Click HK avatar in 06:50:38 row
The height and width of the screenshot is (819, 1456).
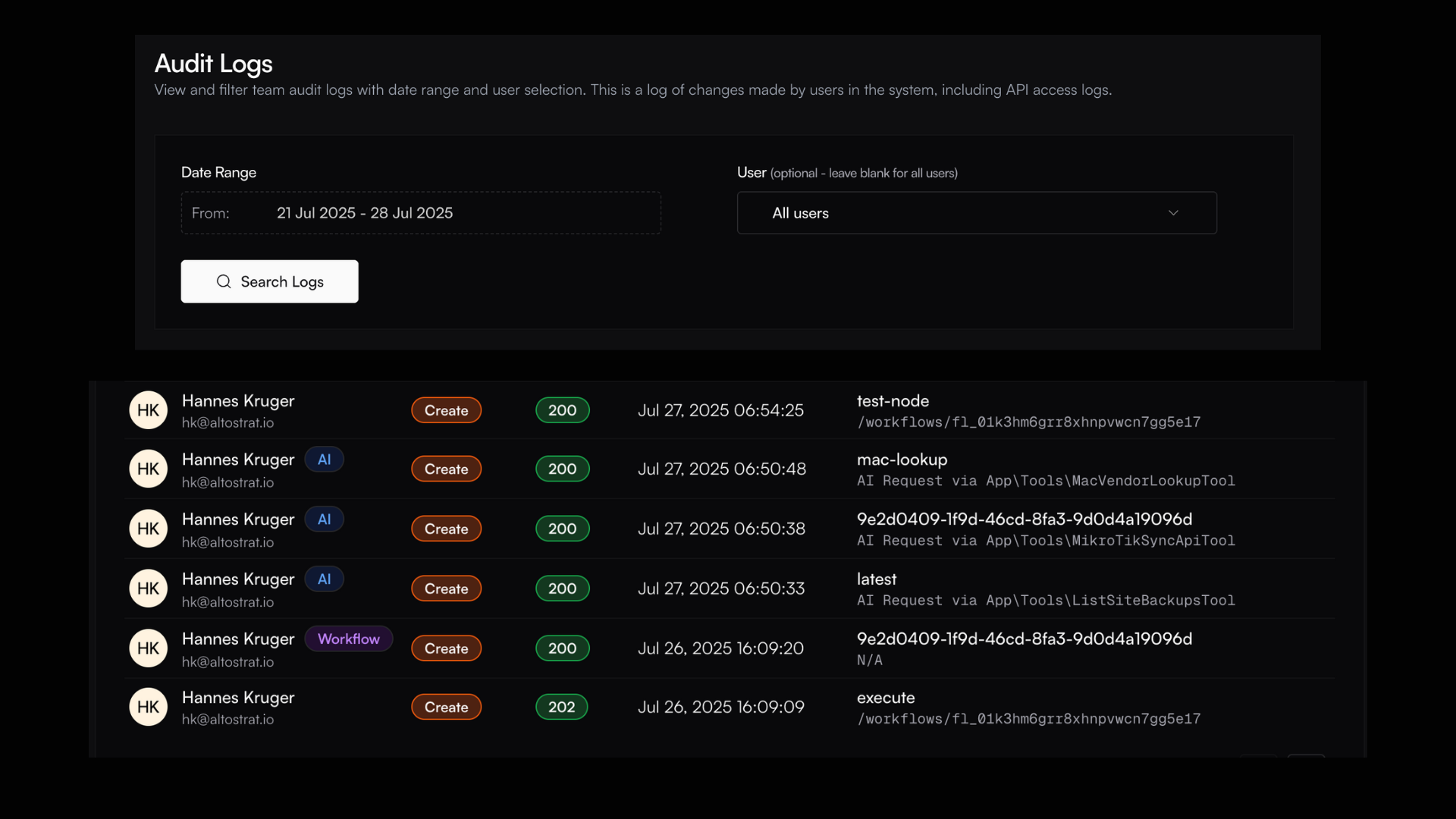click(x=148, y=529)
